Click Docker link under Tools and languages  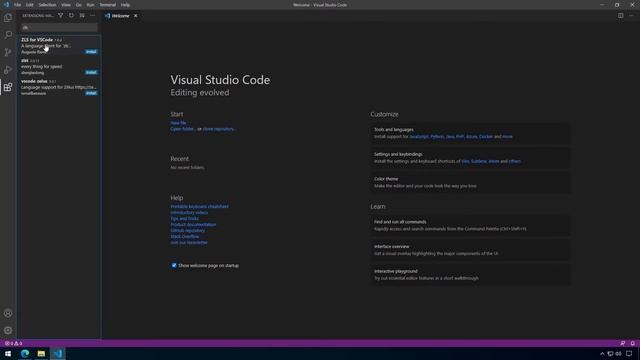[x=486, y=137]
